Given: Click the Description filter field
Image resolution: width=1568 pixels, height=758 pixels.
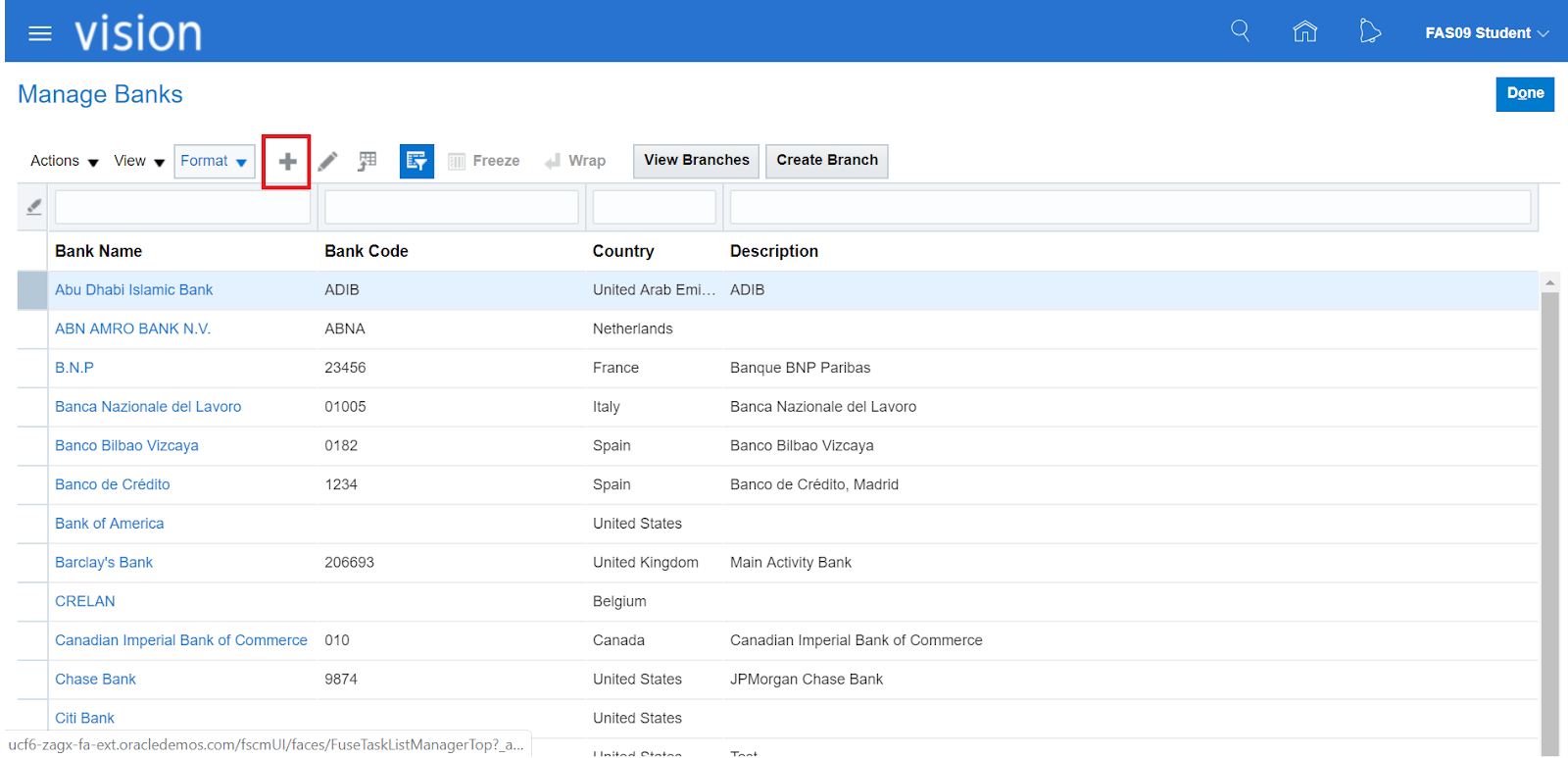Looking at the screenshot, I should tap(1131, 207).
